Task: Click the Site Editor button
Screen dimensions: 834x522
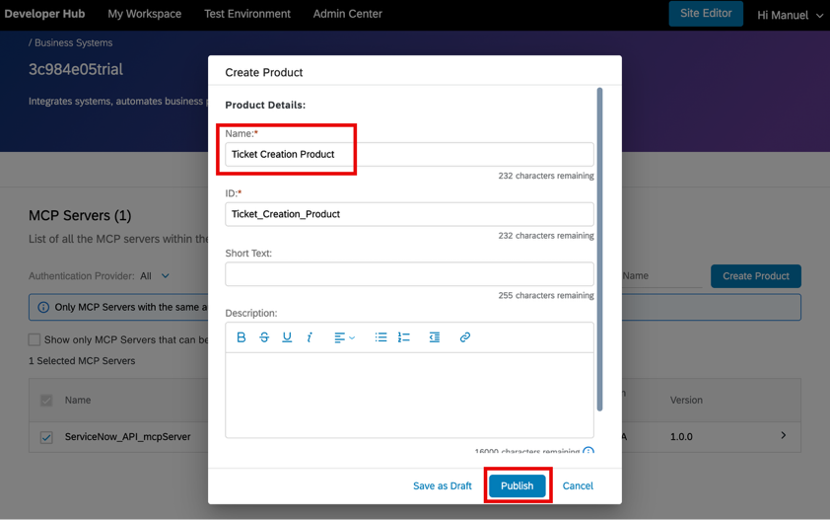Action: click(x=706, y=13)
